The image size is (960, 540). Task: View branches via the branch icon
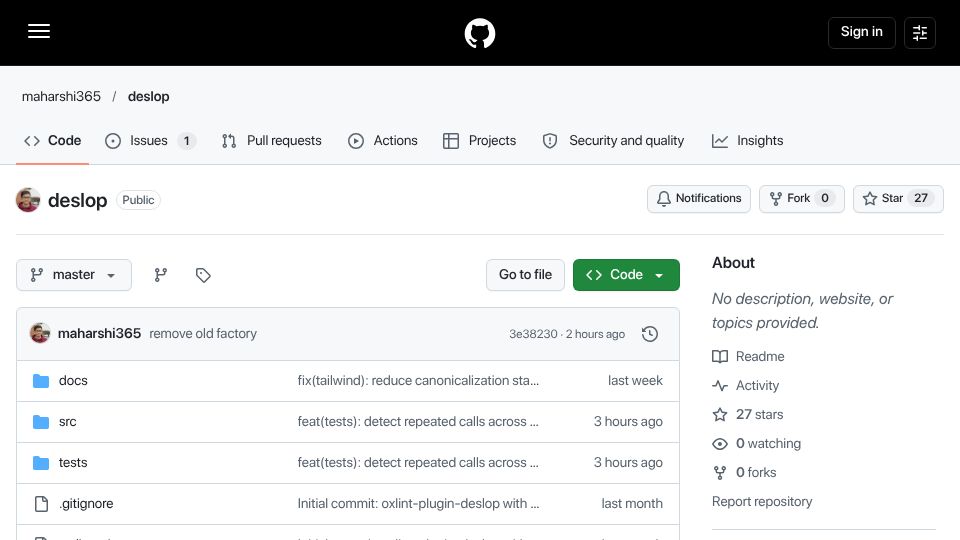[x=160, y=275]
